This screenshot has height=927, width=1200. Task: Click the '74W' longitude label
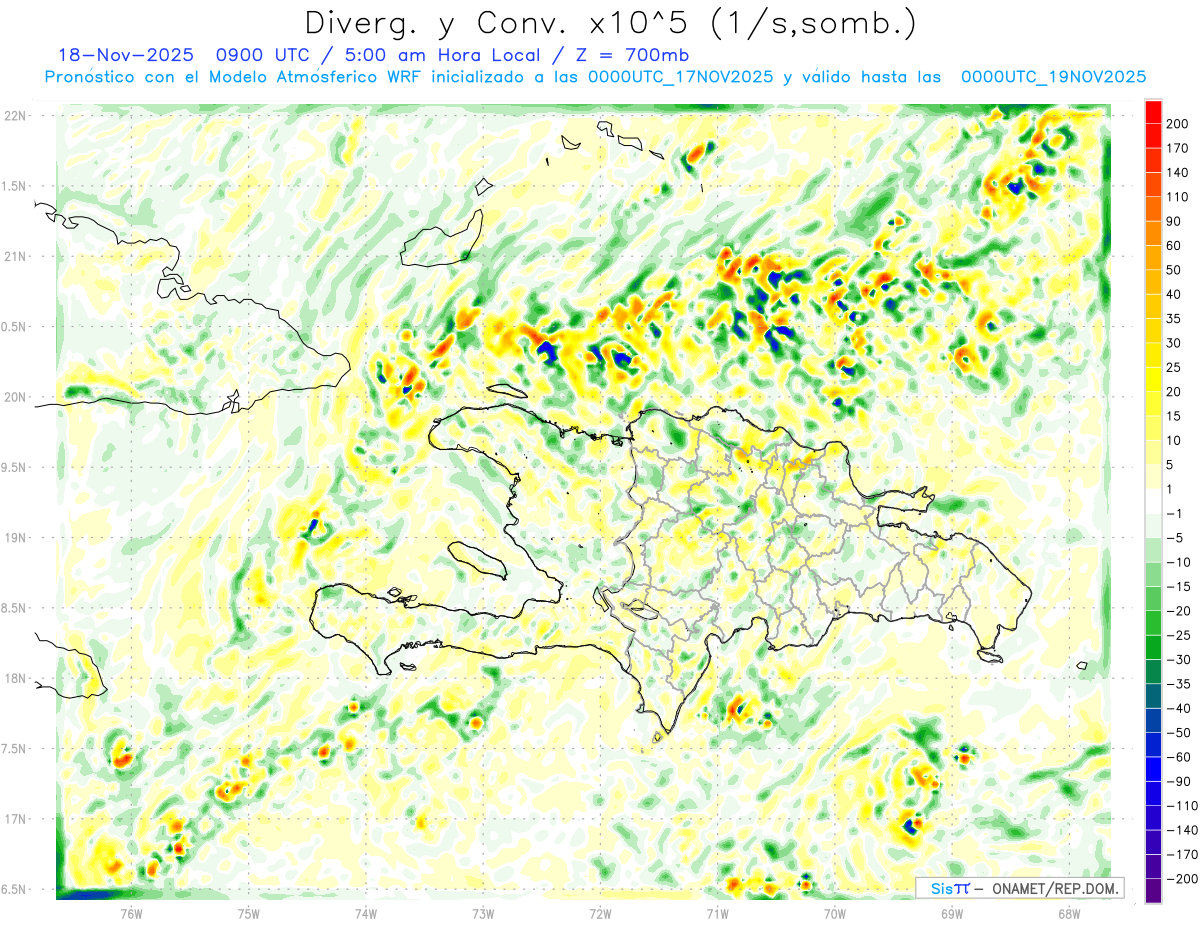(366, 912)
